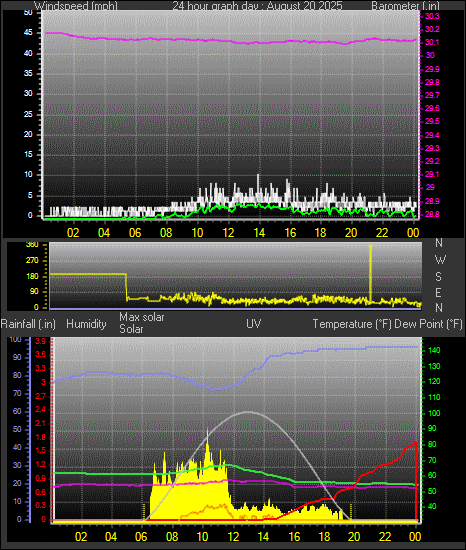Click the 360 degree spike in wind direction
Screen dimensions: 466x550
370,274
